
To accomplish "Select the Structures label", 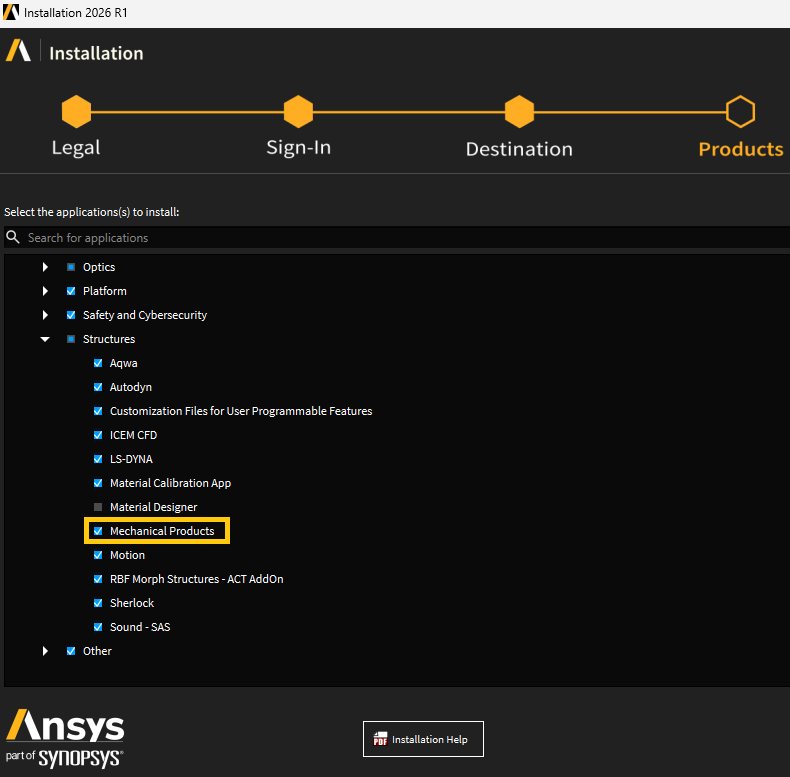I will pyautogui.click(x=109, y=339).
